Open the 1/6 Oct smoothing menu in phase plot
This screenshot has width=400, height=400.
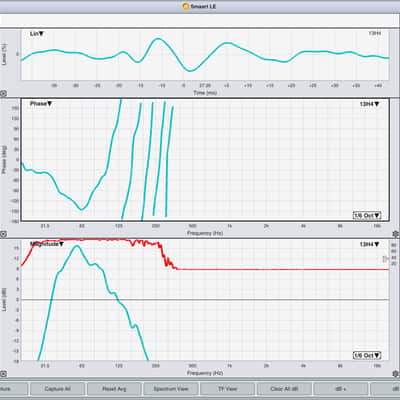tap(367, 215)
